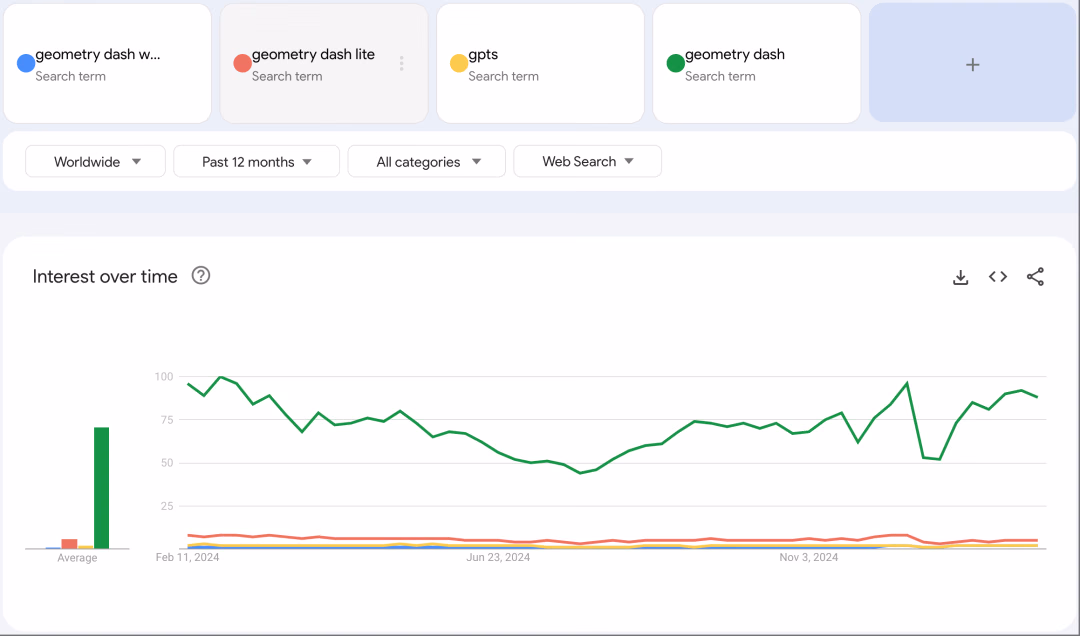The image size is (1080, 636).
Task: Click the 100 y-axis value
Action: coord(164,376)
